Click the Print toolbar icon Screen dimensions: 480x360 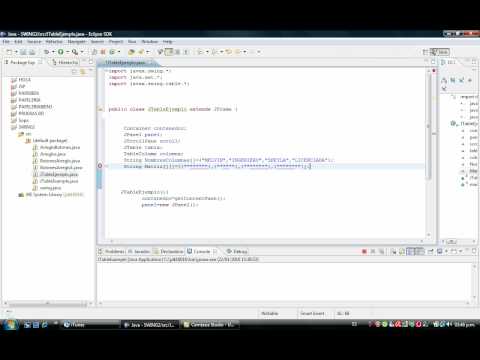click(32, 52)
